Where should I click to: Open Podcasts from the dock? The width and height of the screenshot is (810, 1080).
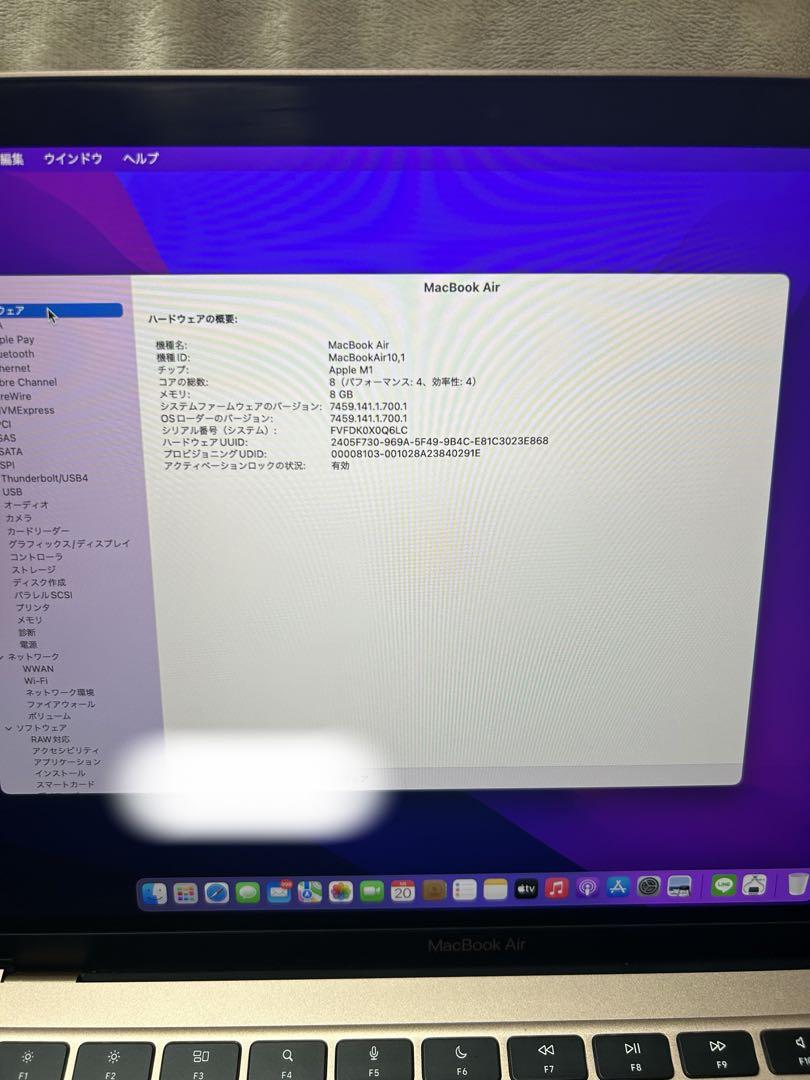click(588, 887)
